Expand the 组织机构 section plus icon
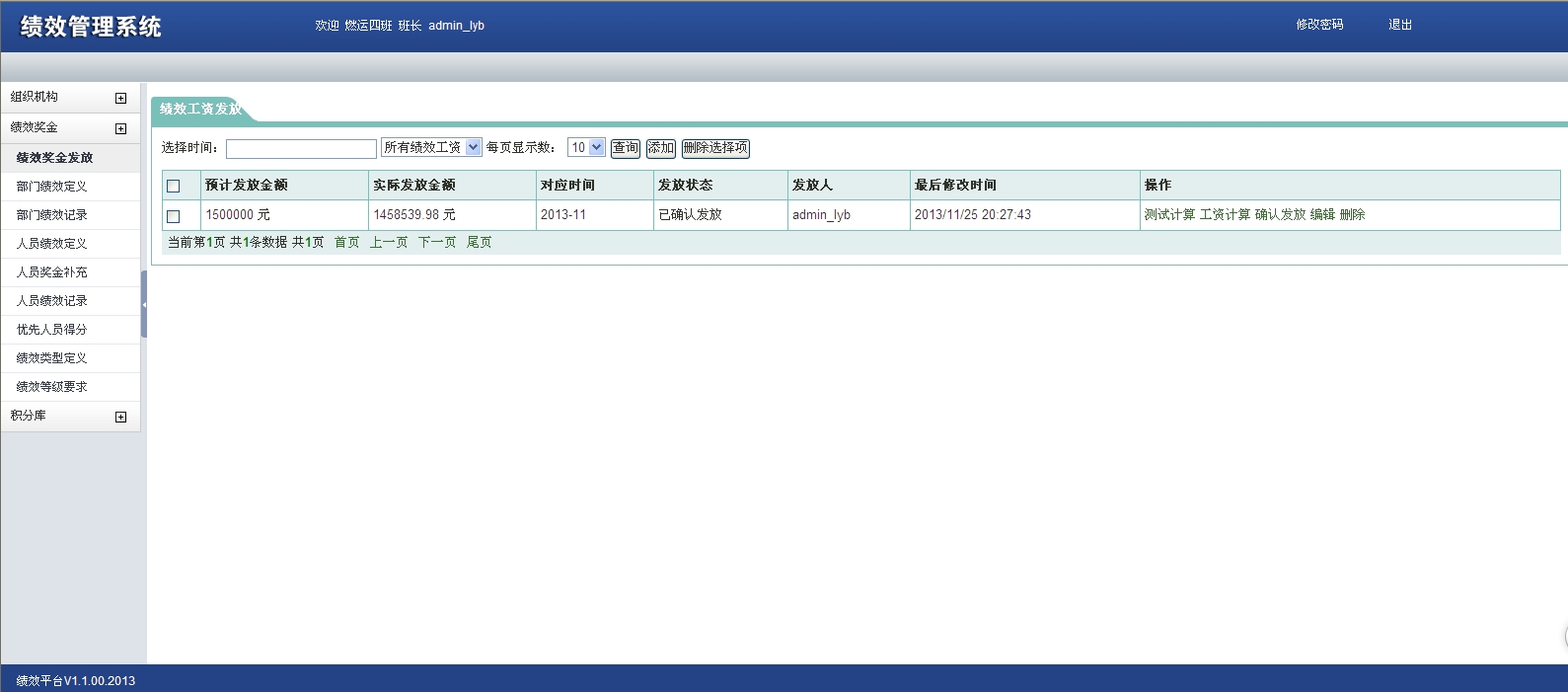 point(120,98)
